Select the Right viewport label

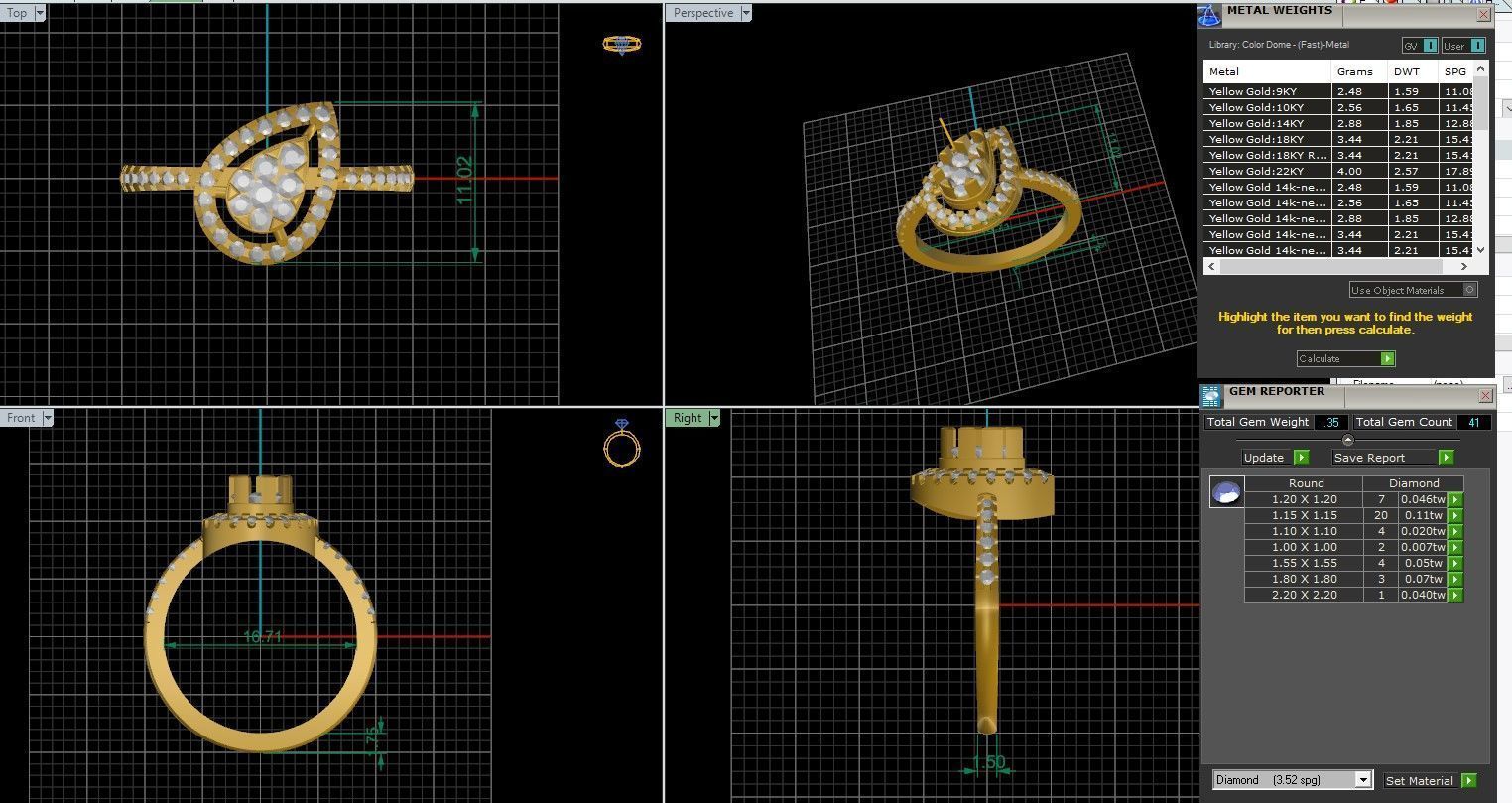click(x=688, y=418)
